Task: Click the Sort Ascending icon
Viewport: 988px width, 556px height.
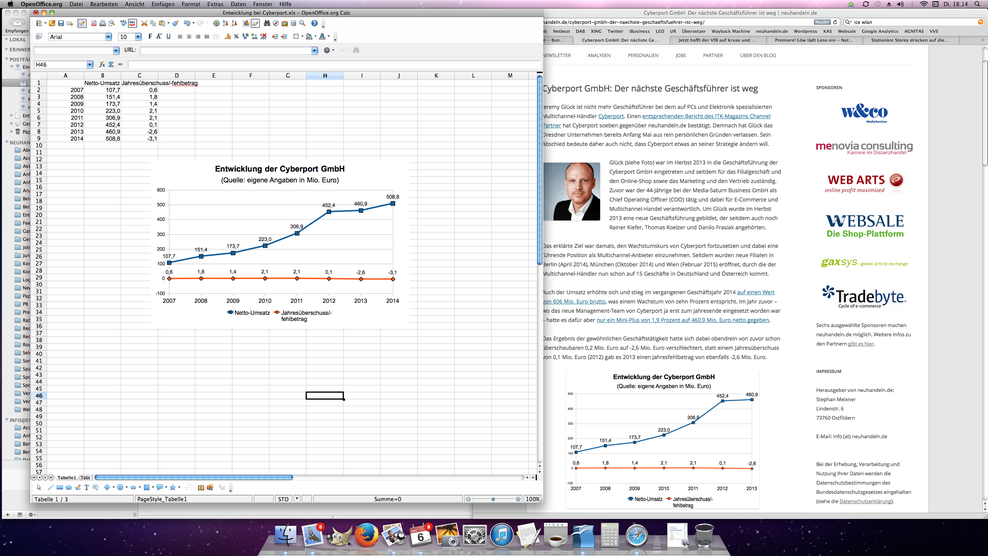Action: pyautogui.click(x=225, y=23)
